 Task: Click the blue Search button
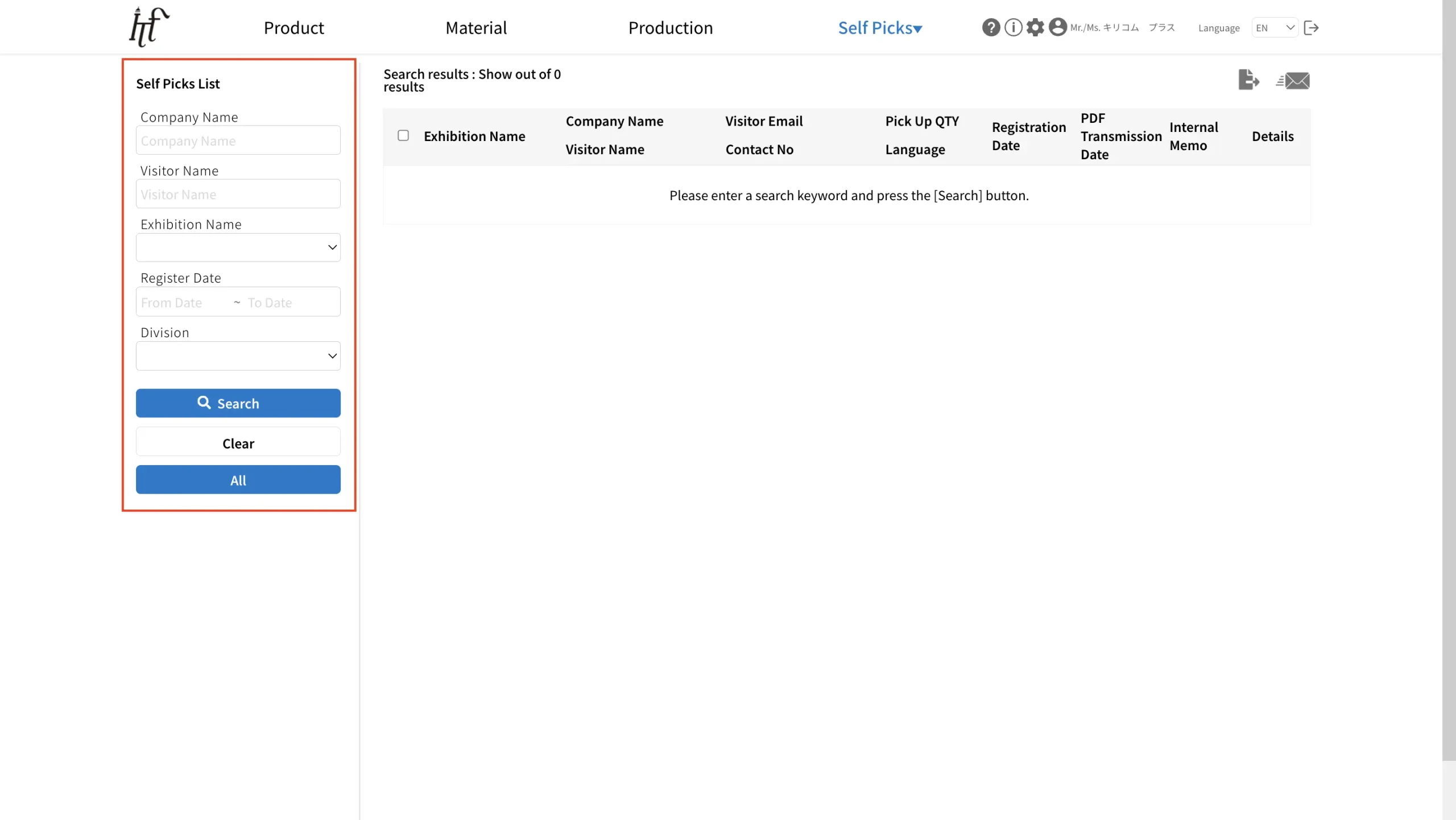(x=238, y=403)
